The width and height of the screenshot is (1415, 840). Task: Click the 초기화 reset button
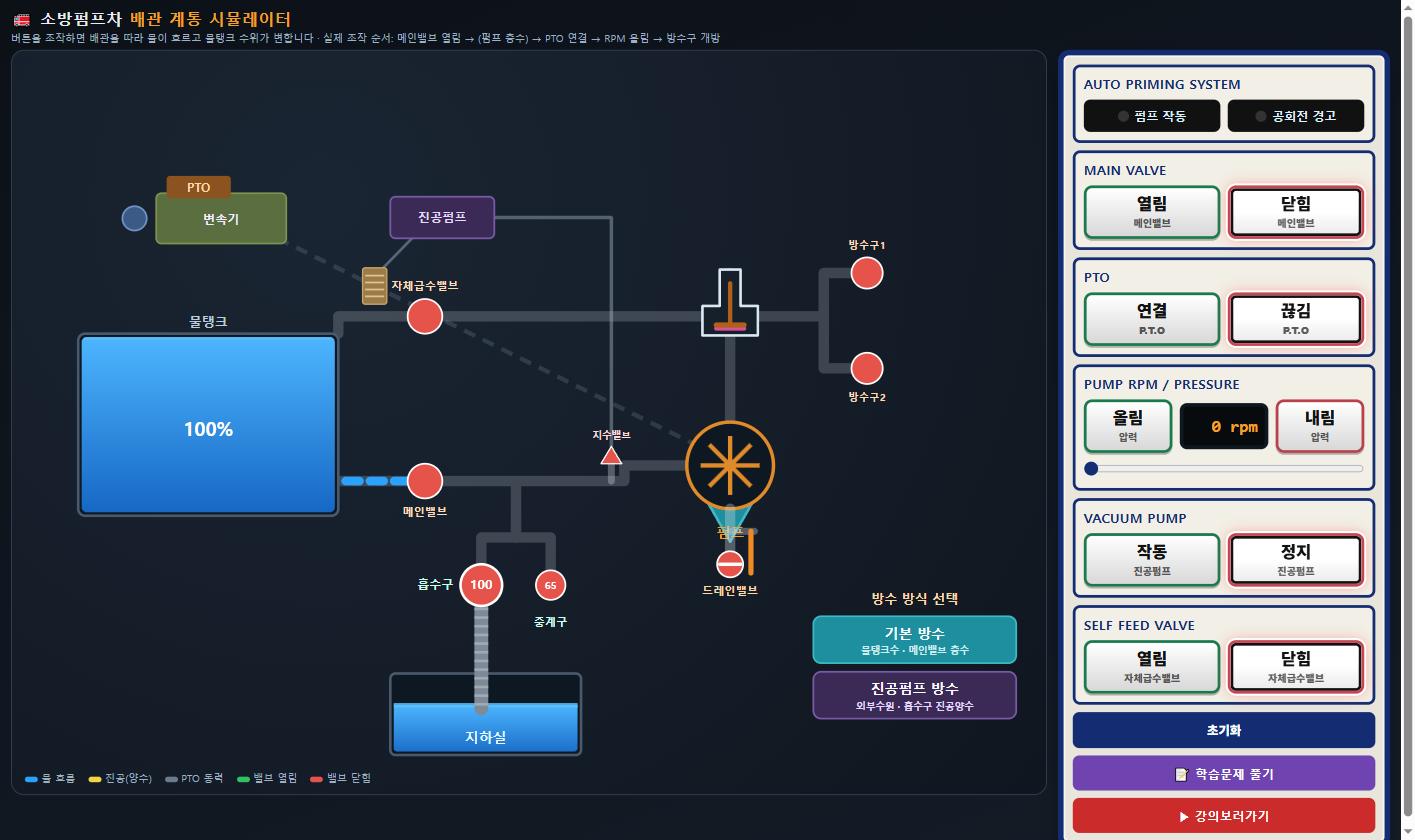pos(1224,730)
